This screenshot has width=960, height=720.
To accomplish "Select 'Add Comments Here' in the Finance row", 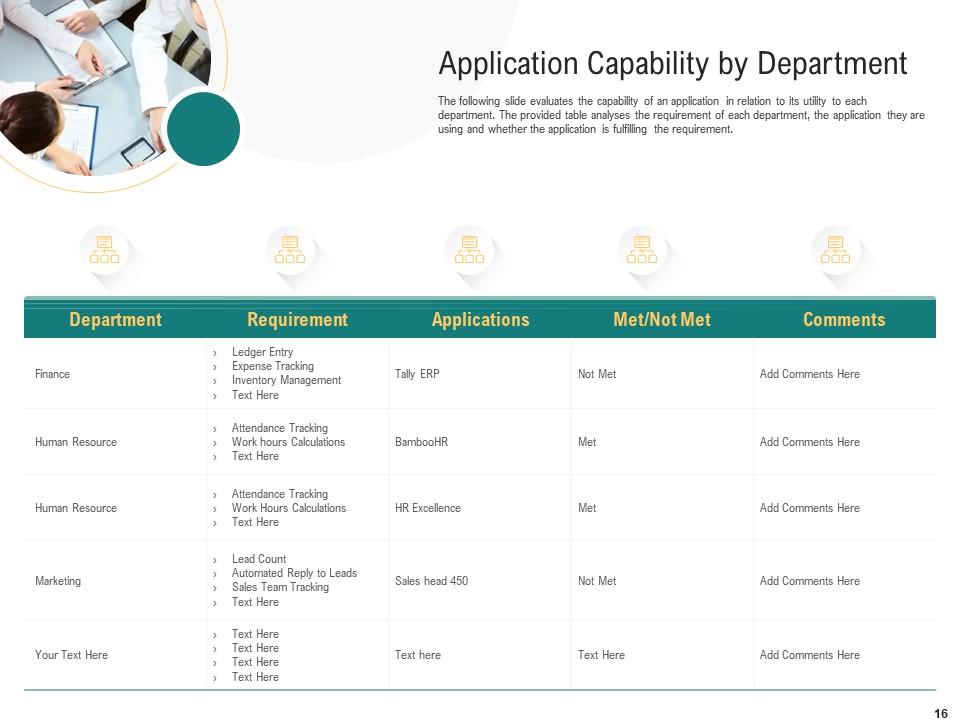I will tap(810, 373).
